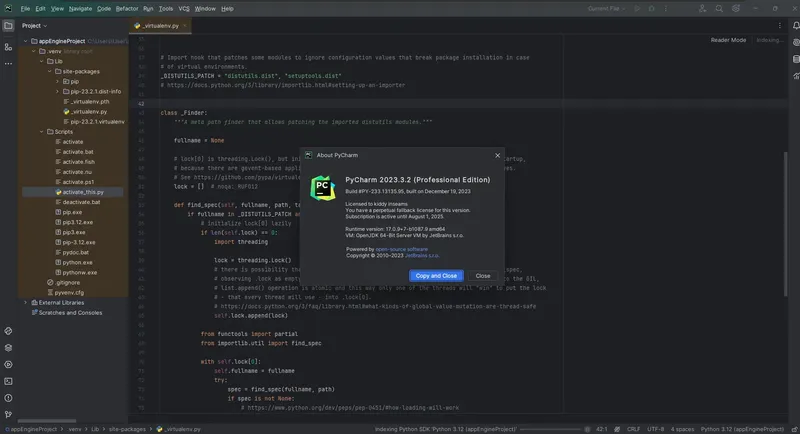This screenshot has width=800, height=434.
Task: Open Database tool window icon
Action: coord(795,59)
